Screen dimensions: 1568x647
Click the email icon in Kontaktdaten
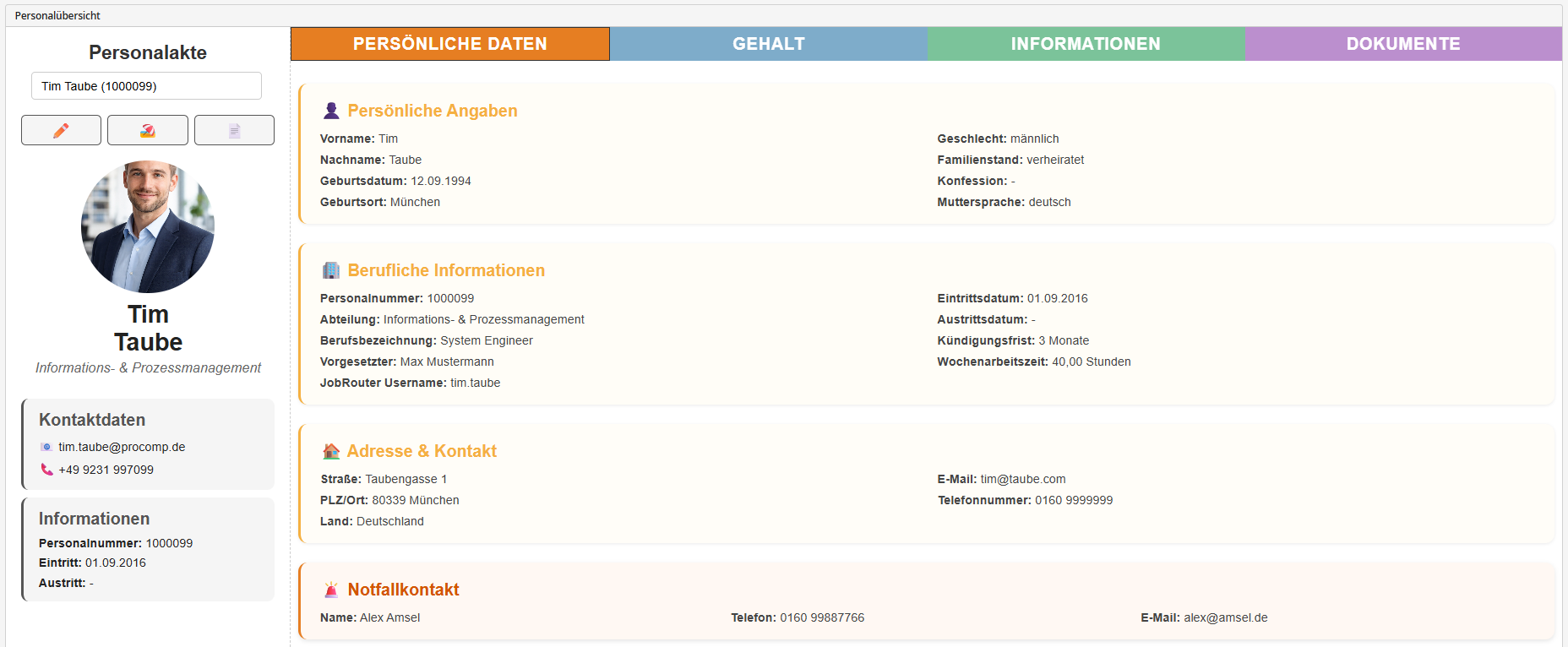(46, 447)
